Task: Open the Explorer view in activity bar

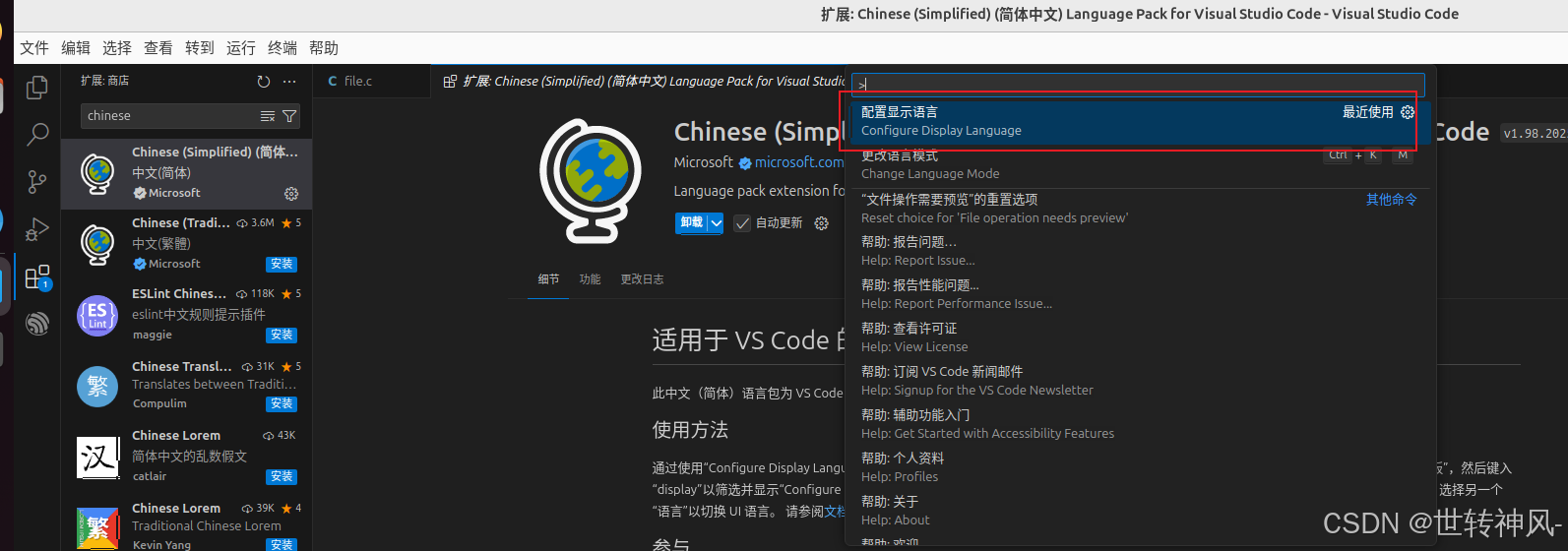Action: pos(37,88)
